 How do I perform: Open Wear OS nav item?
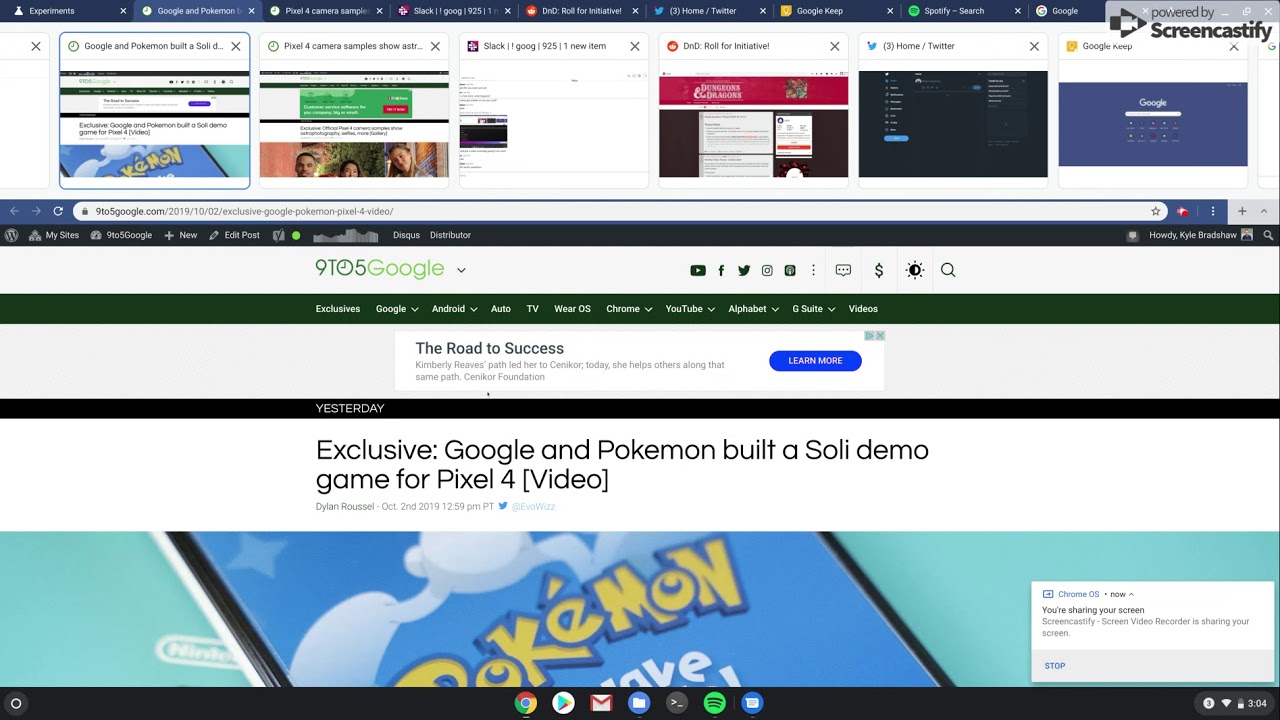(572, 309)
